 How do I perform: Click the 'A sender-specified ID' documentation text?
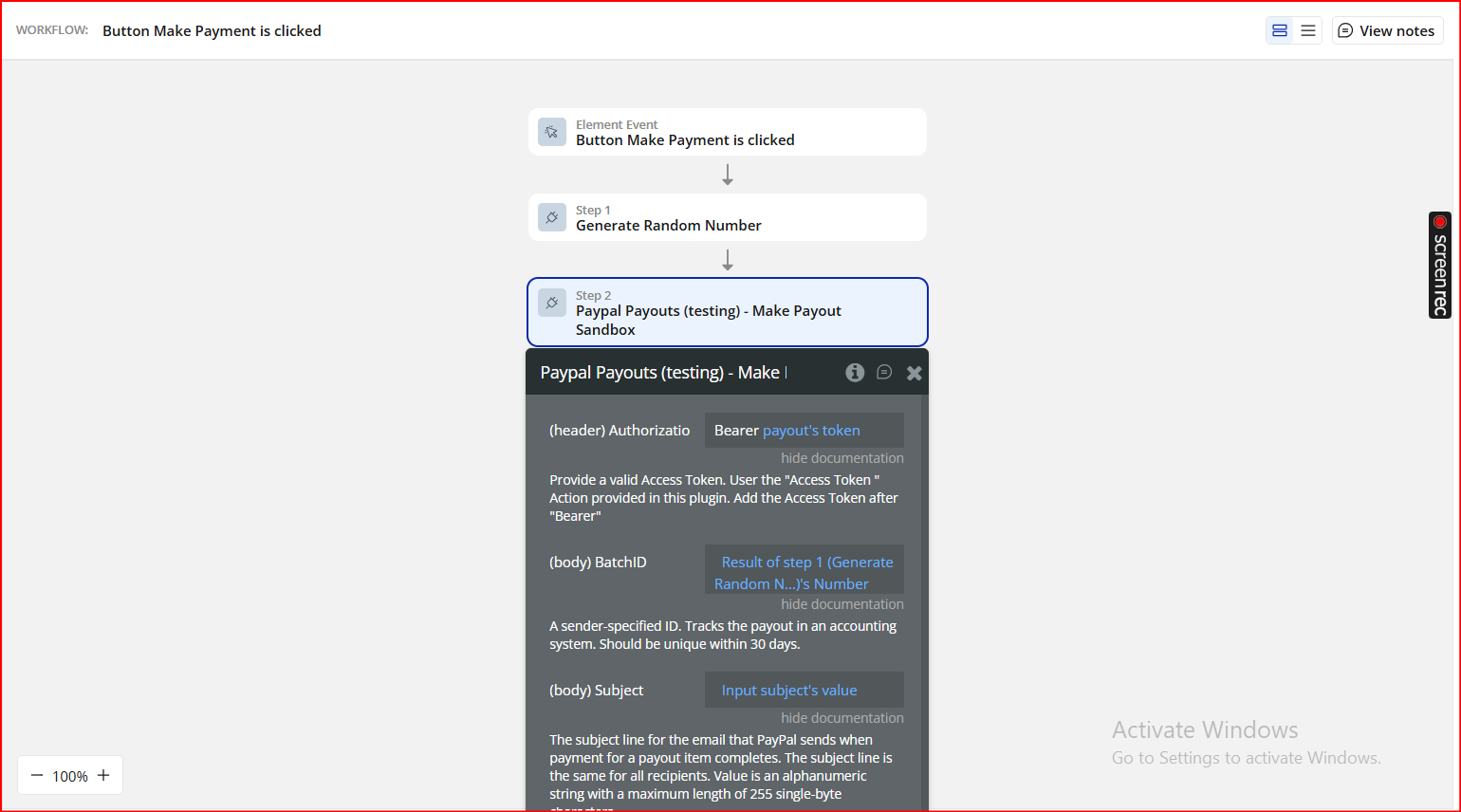pos(723,635)
